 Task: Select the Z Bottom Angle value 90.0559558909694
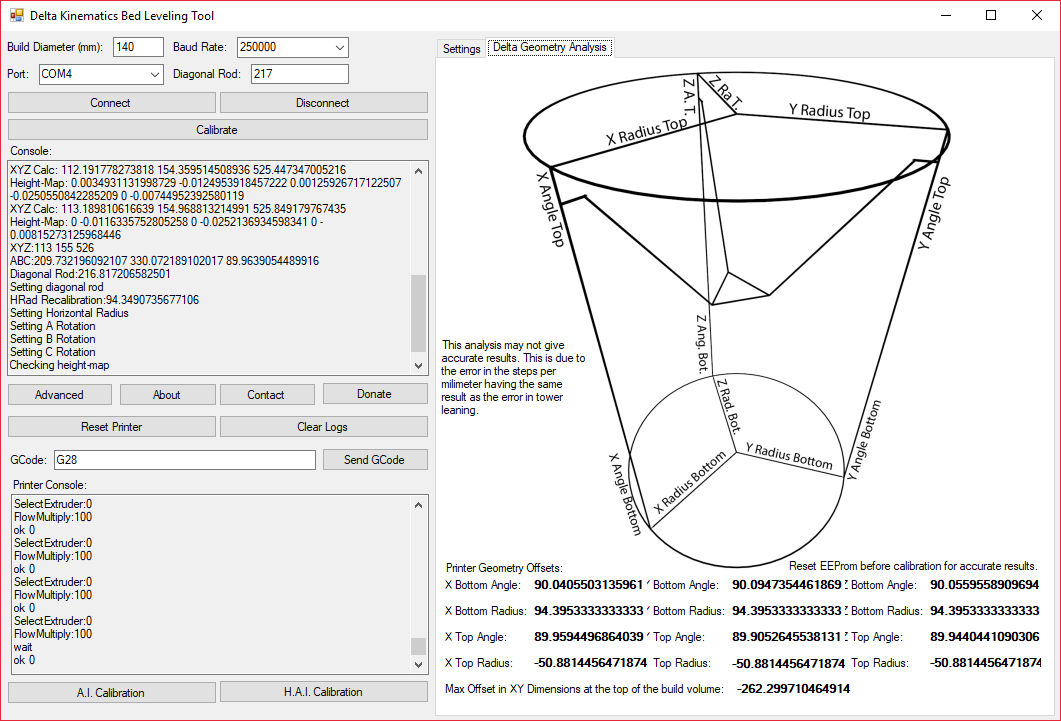985,584
